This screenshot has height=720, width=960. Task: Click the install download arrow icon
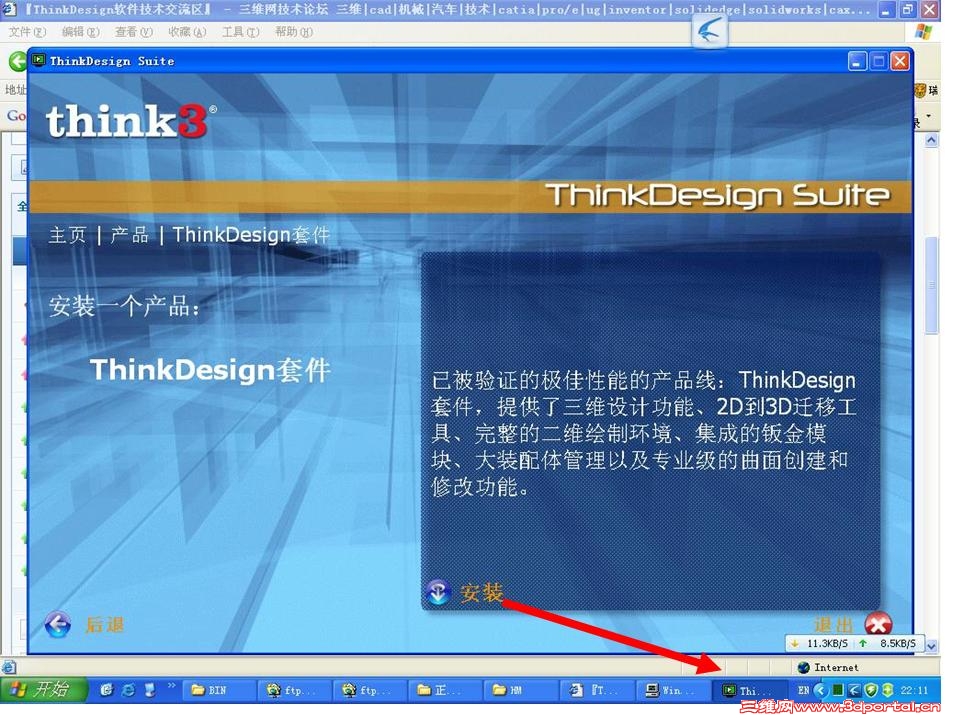pos(438,593)
